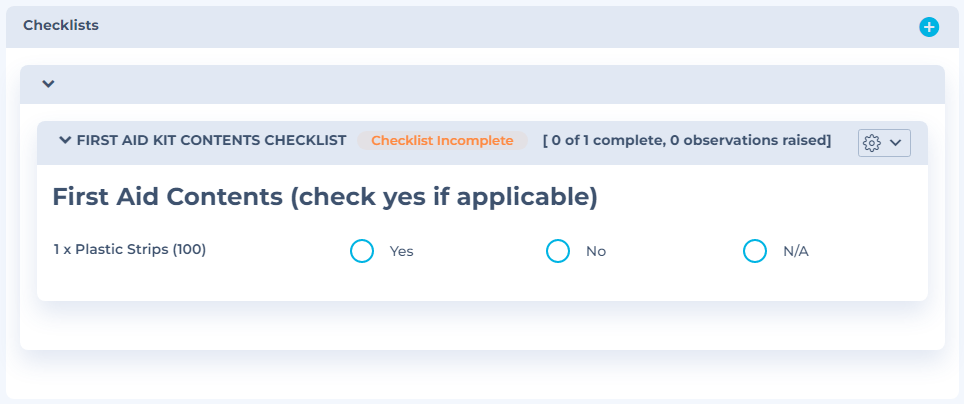The height and width of the screenshot is (404, 964).
Task: Click the "1 x Plastic Strips (100)" item label
Action: click(130, 250)
